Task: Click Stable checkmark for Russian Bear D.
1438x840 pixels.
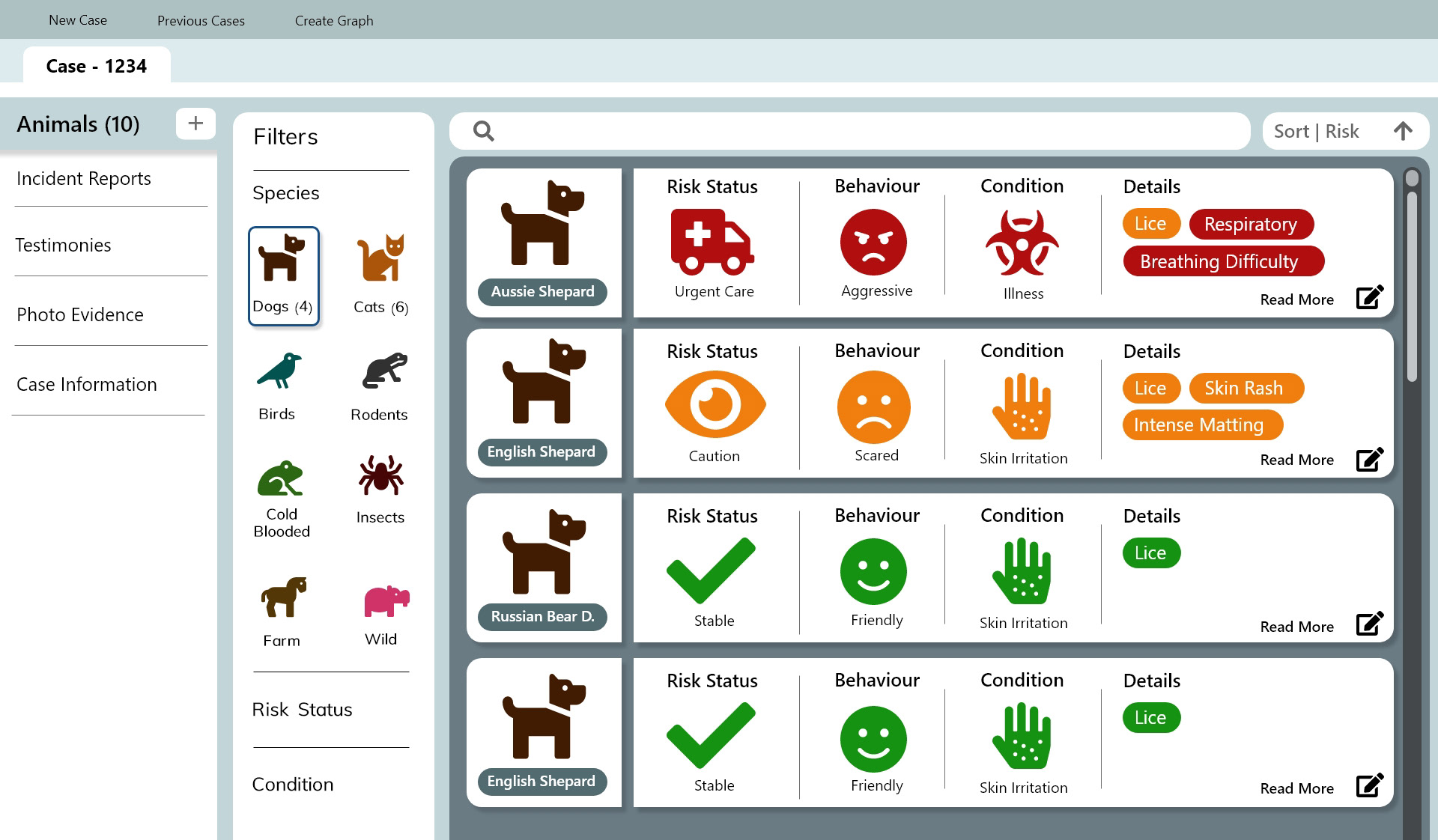Action: click(711, 570)
